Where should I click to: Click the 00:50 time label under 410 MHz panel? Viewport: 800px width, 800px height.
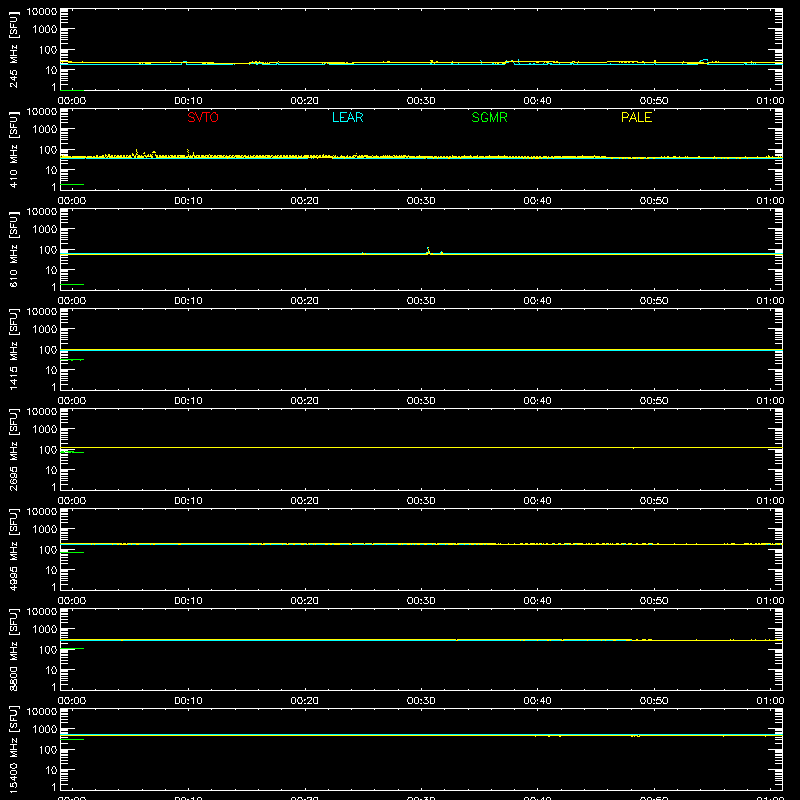click(x=654, y=201)
